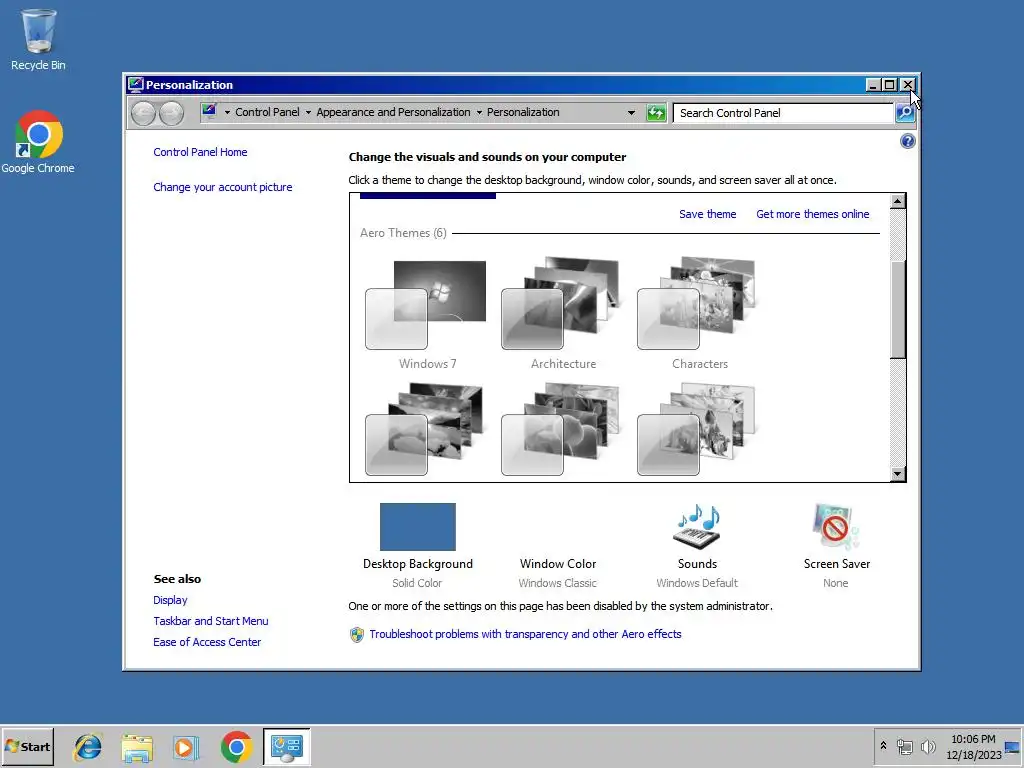
Task: Click the Forward navigation arrow
Action: coord(171,113)
